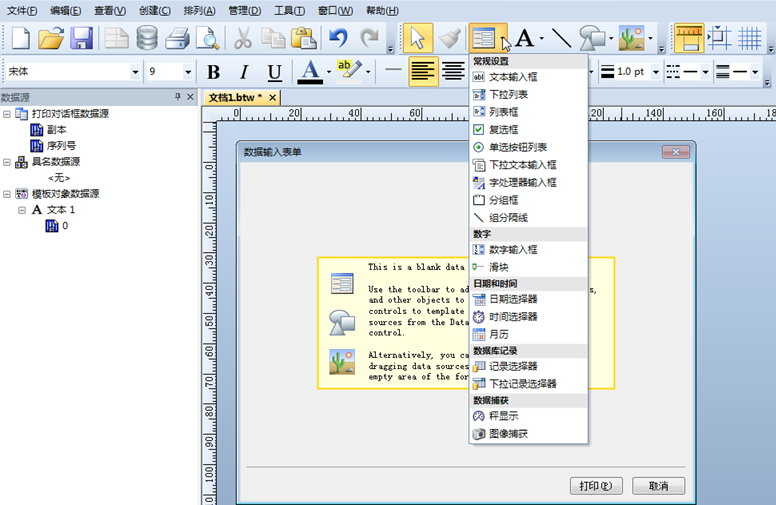This screenshot has width=776, height=505.
Task: Click the Print Preview magnifier icon
Action: pyautogui.click(x=207, y=39)
